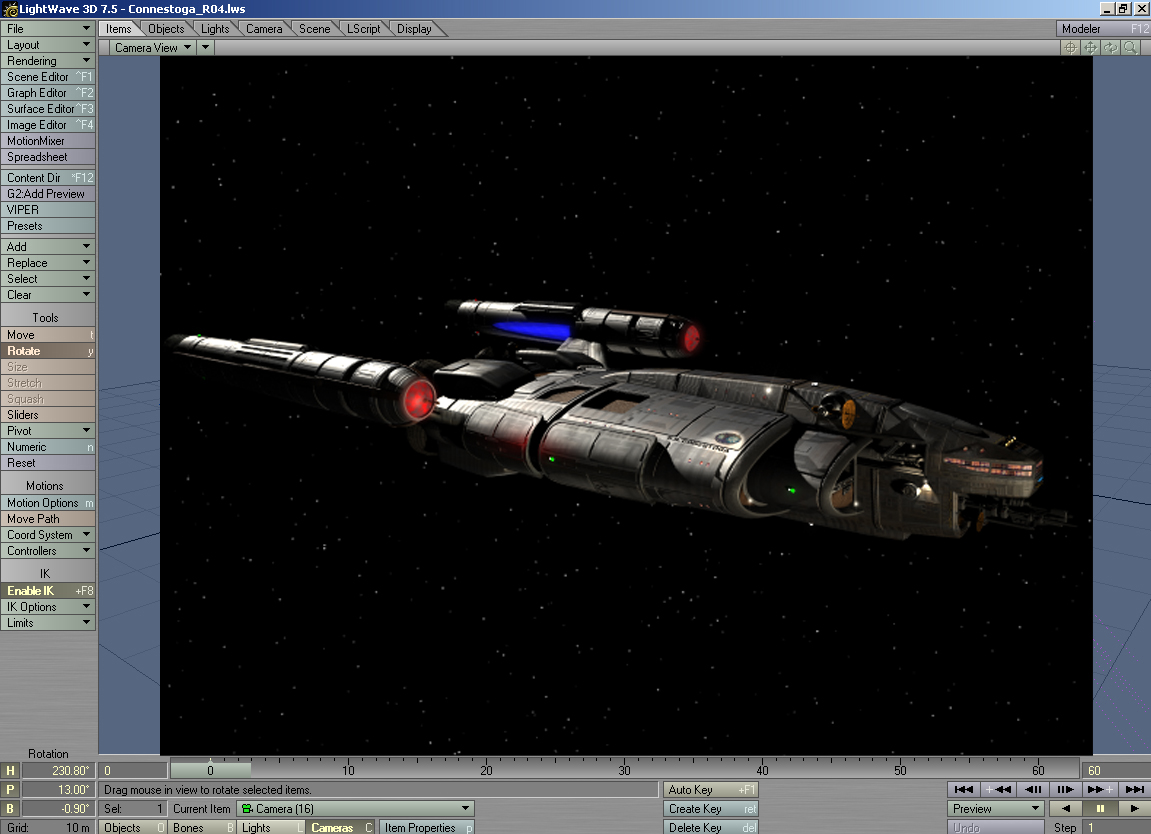Image resolution: width=1151 pixels, height=834 pixels.
Task: Click the viewport zoom magnifier icon
Action: (x=1130, y=48)
